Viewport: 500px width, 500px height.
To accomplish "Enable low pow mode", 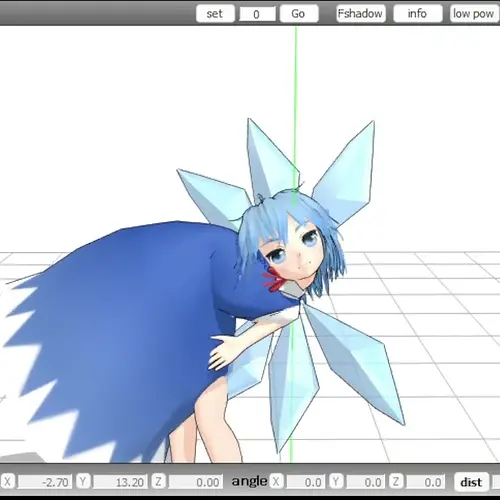I will pos(474,14).
